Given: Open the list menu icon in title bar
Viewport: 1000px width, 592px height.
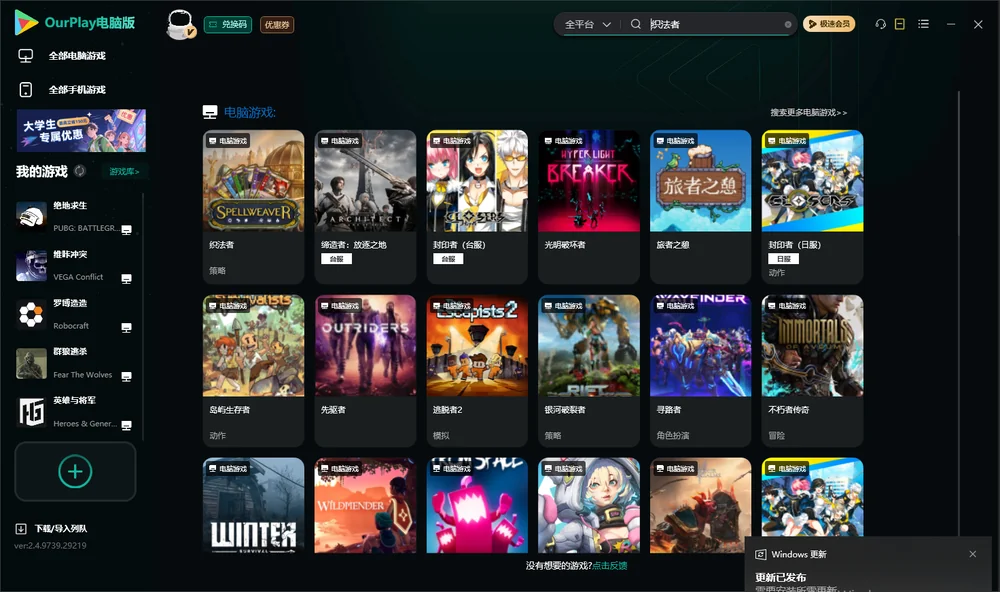Looking at the screenshot, I should tap(923, 24).
